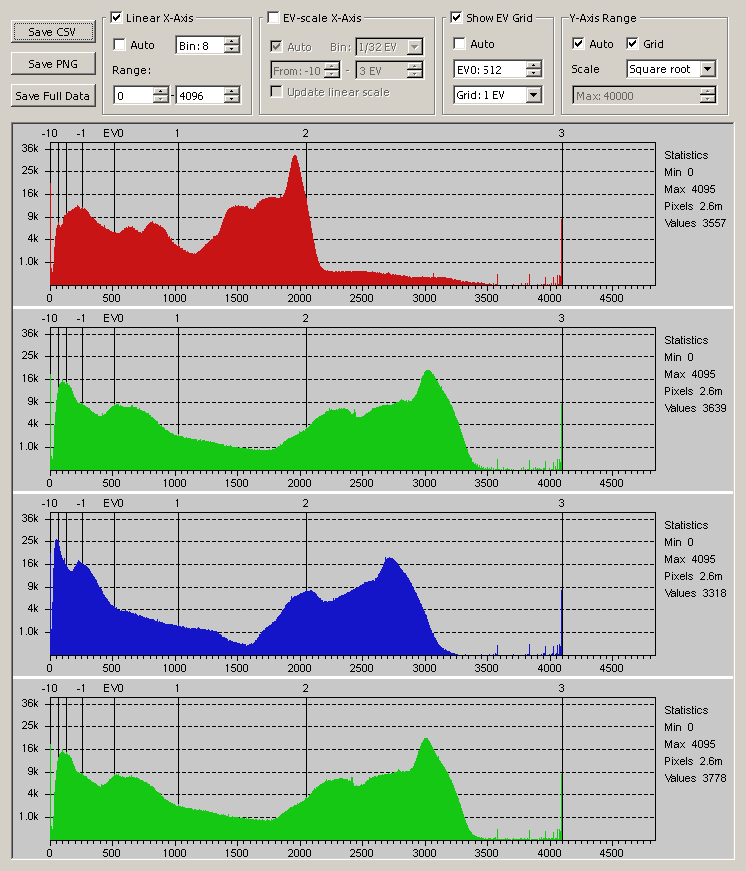
Task: Increase the range start value 0
Action: (160, 91)
